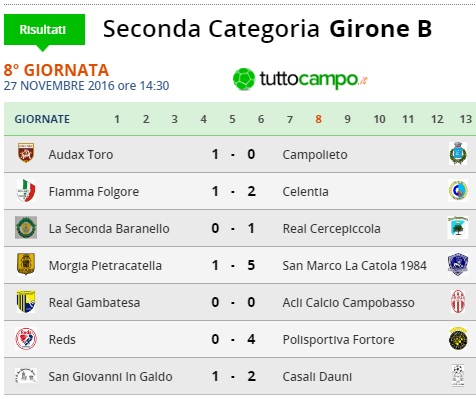Click the La Seconda Baranello team name

[109, 229]
